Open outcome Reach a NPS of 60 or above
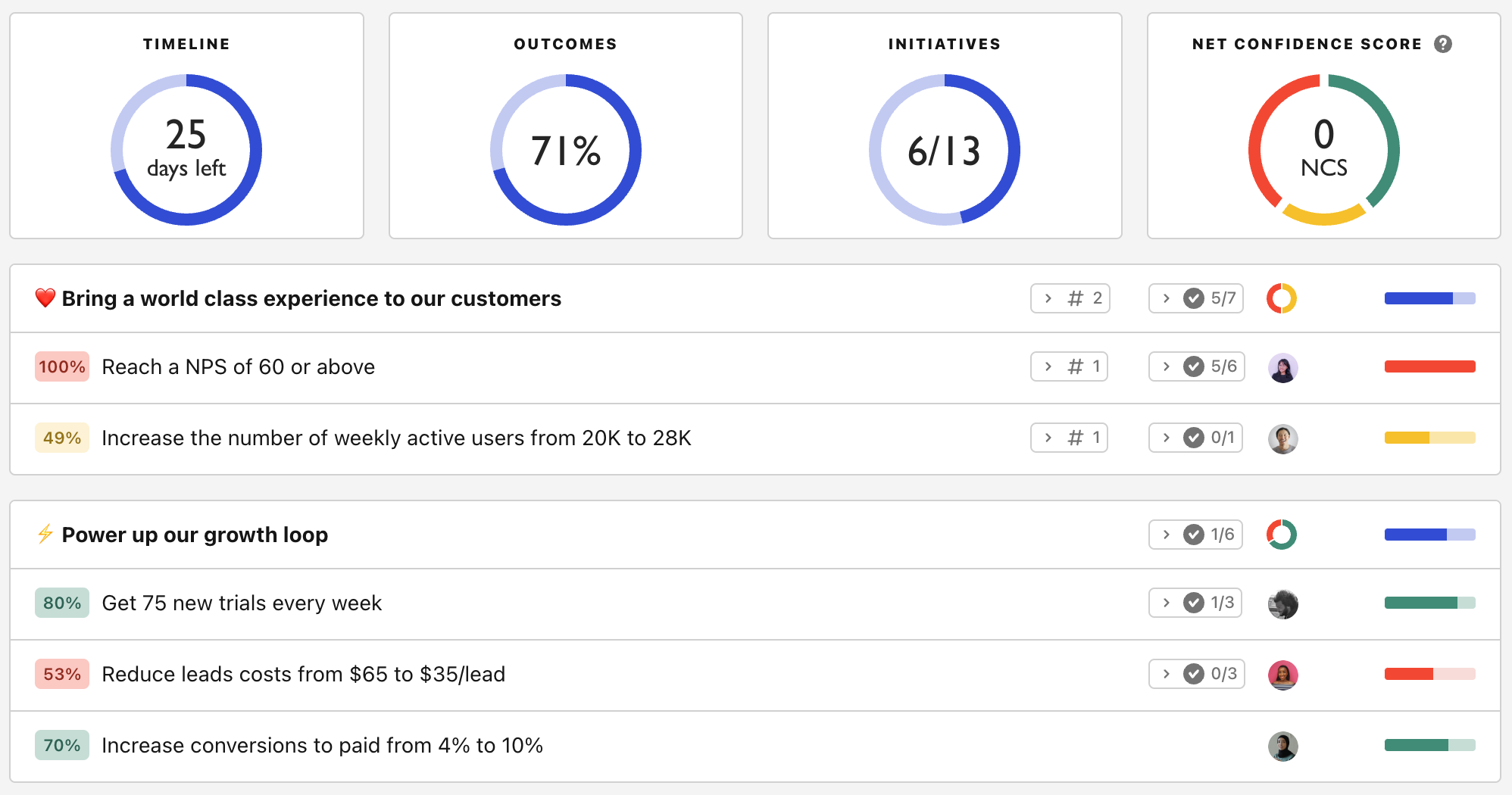This screenshot has height=795, width=1512. (239, 366)
